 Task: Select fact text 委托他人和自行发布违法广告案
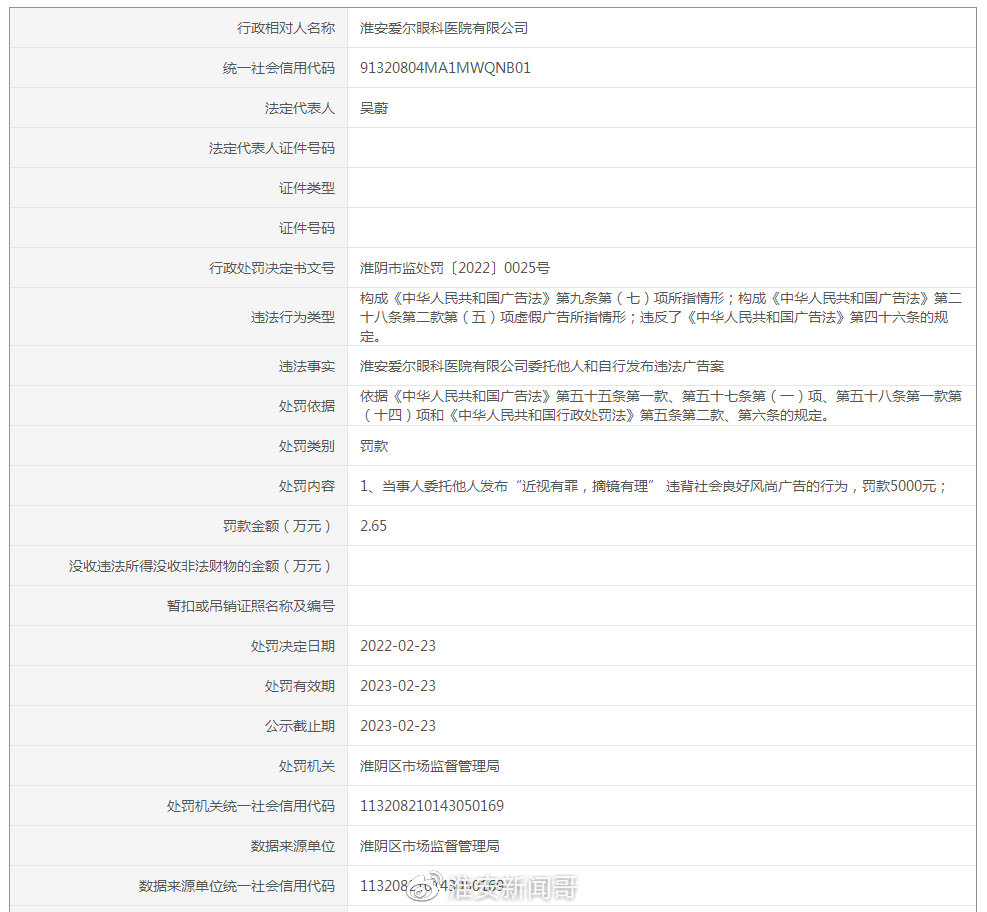pos(626,366)
